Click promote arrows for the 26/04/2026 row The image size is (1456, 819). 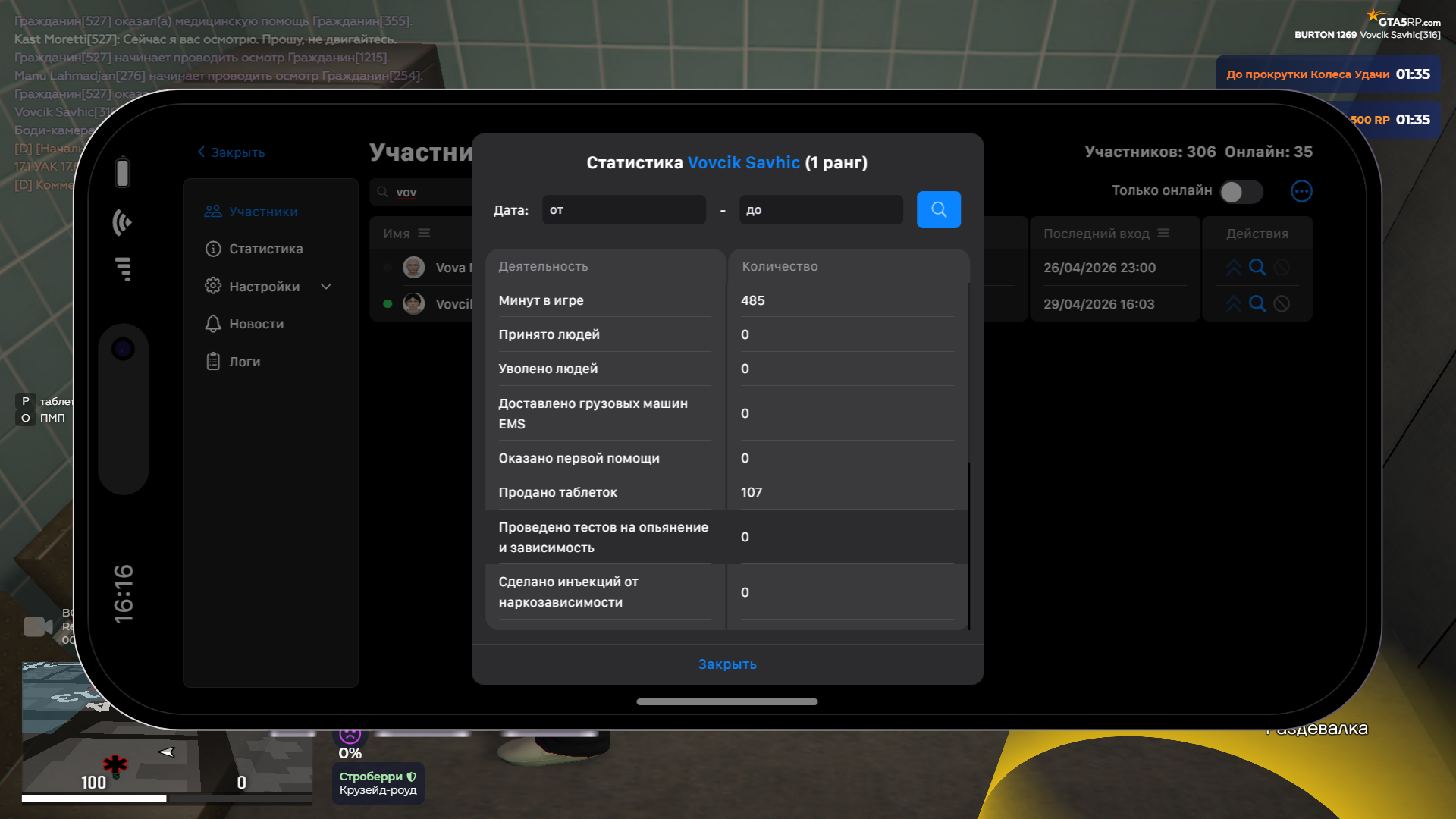pyautogui.click(x=1234, y=268)
